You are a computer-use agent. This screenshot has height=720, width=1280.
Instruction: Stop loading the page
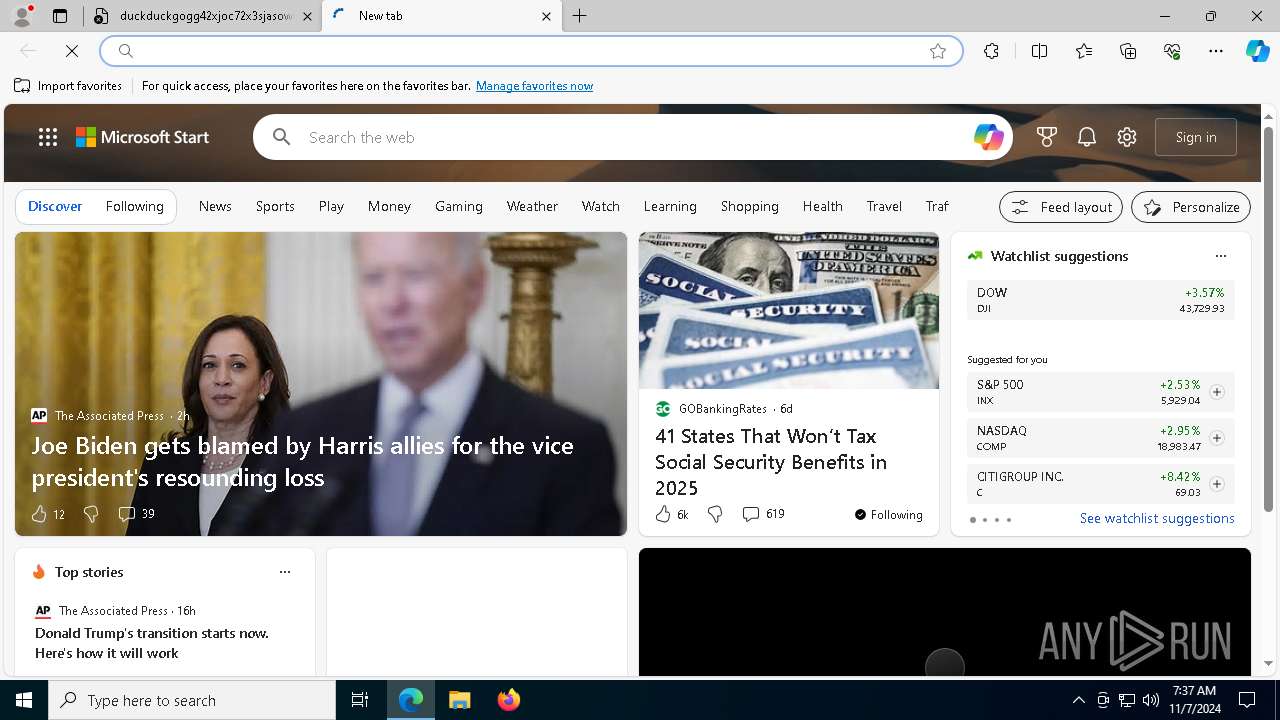tap(72, 51)
